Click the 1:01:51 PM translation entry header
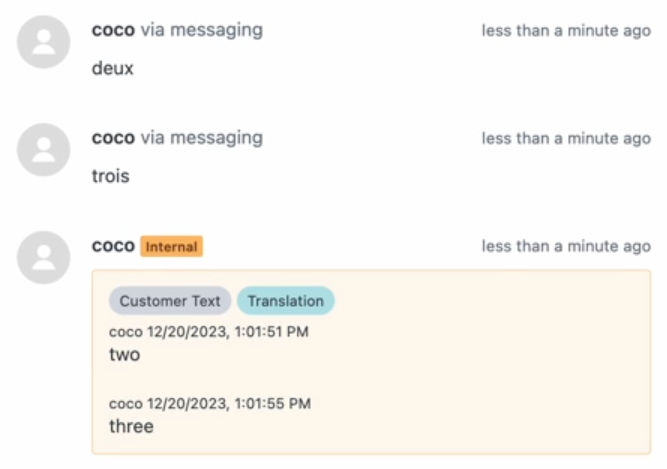Viewport: 667px width, 469px height. click(209, 332)
